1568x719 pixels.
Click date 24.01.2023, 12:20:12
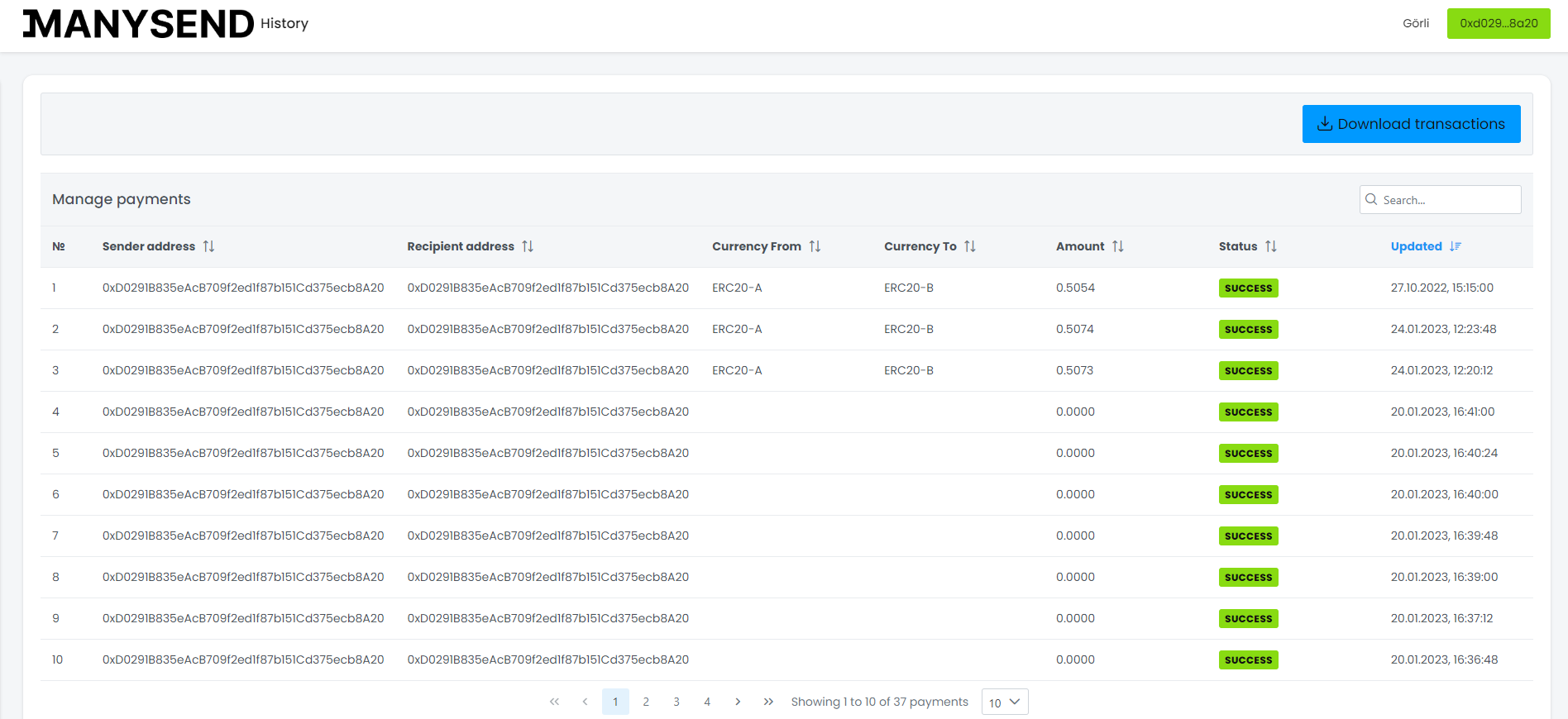coord(1442,370)
